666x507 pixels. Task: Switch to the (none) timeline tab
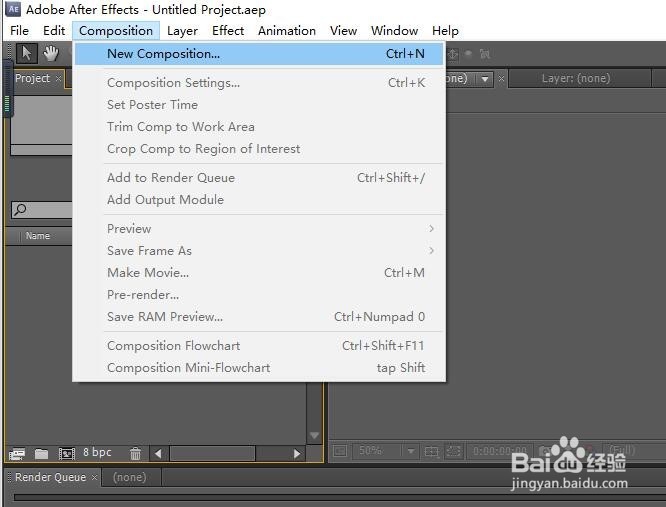point(130,477)
